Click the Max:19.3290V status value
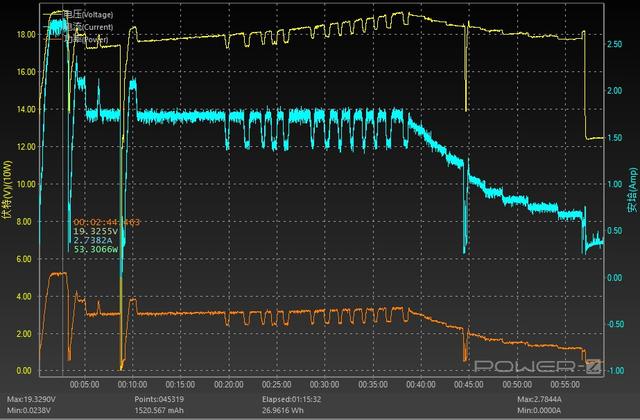 pyautogui.click(x=31, y=399)
